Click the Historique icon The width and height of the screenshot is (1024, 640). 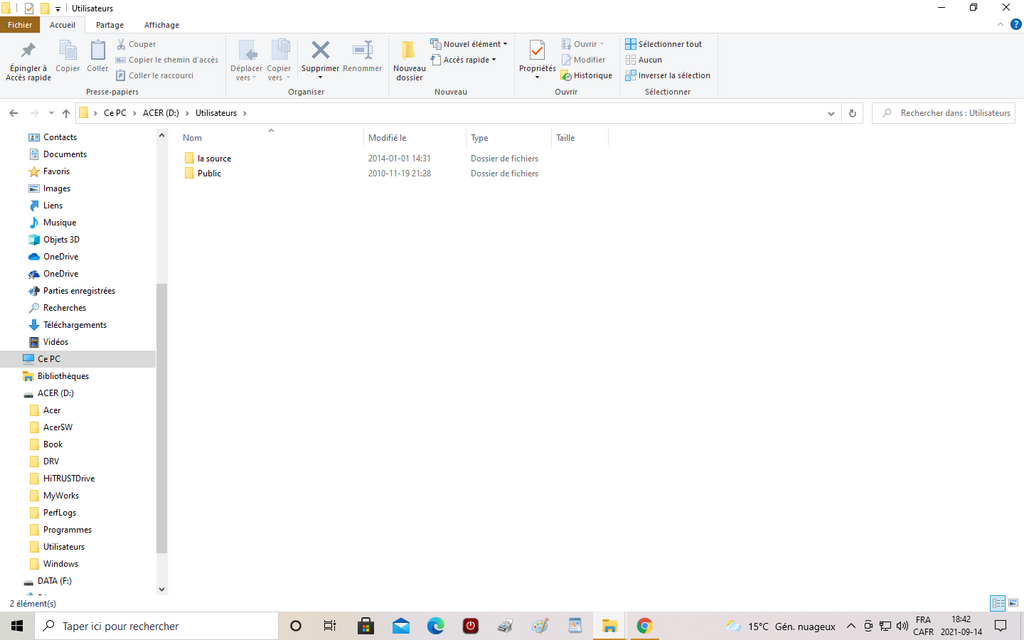[x=566, y=76]
